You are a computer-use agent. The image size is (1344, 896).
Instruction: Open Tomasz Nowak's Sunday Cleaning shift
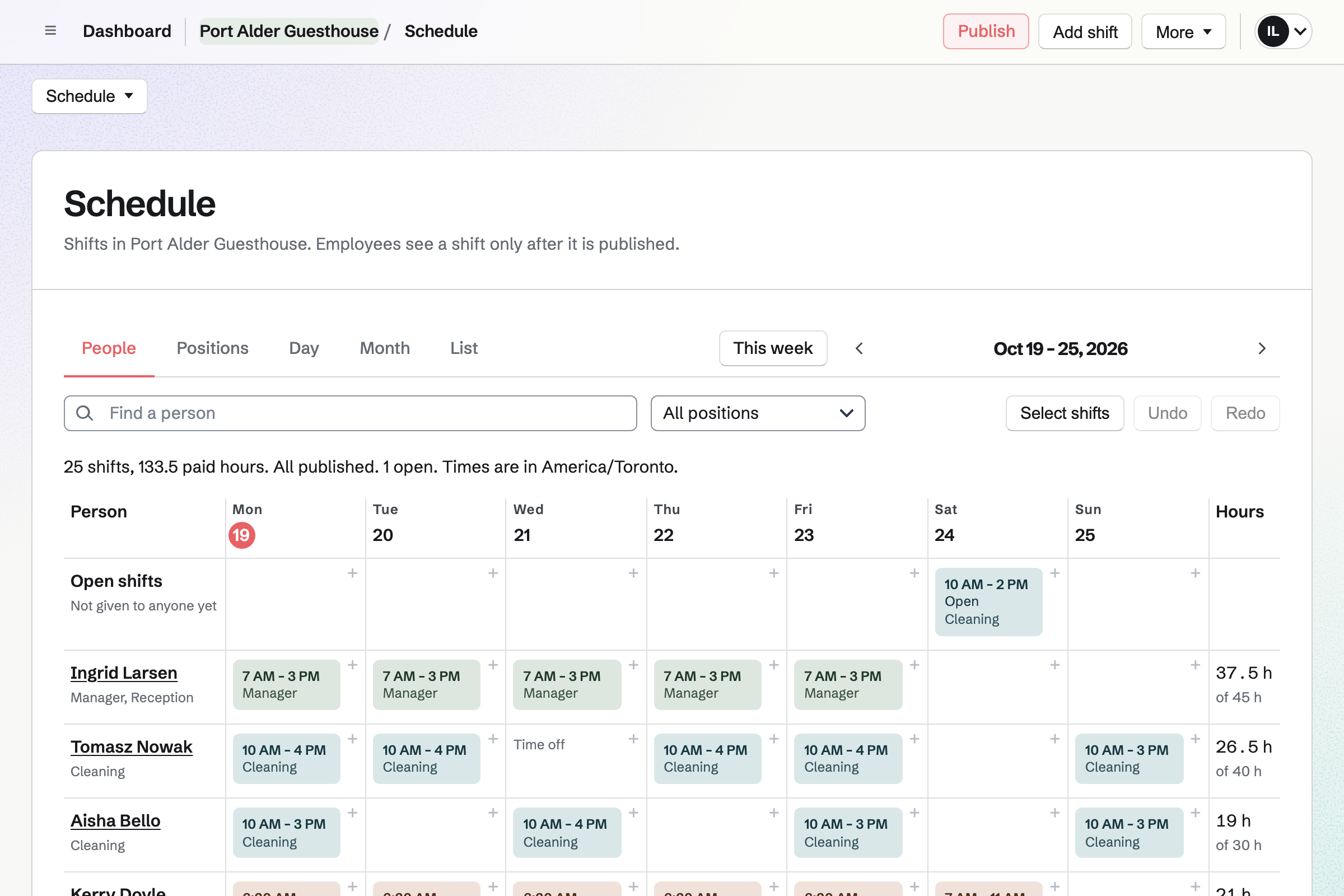tap(1129, 758)
